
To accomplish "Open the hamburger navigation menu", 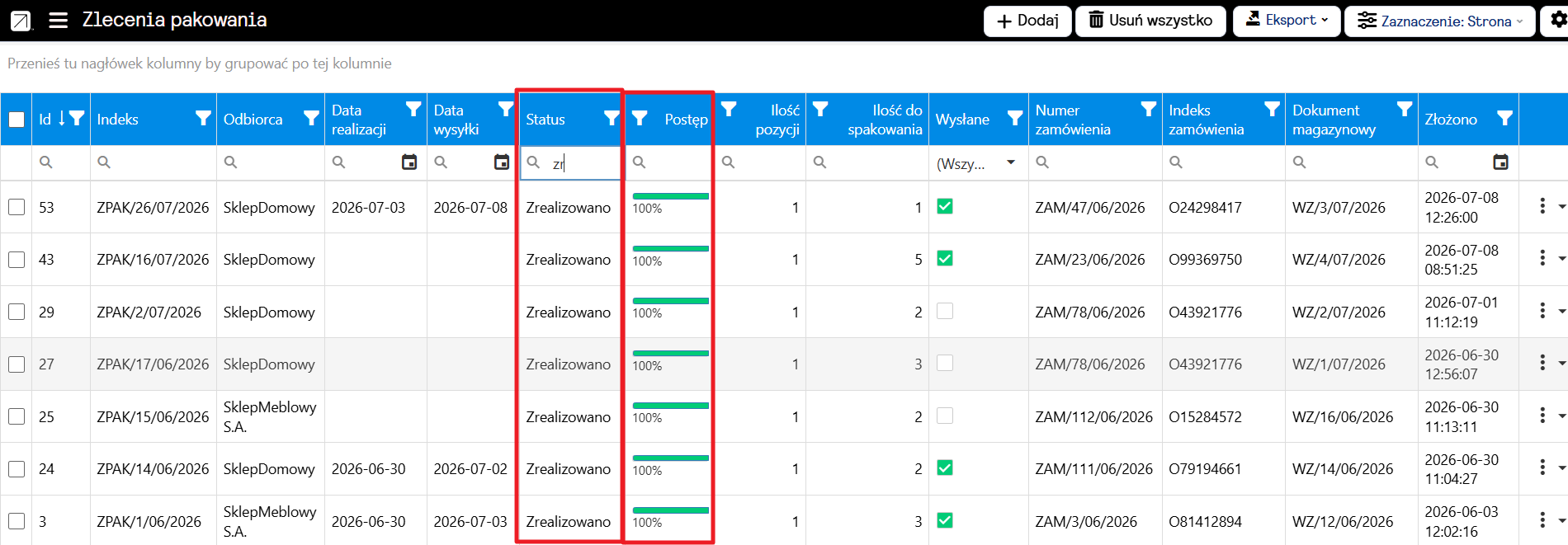I will point(58,20).
